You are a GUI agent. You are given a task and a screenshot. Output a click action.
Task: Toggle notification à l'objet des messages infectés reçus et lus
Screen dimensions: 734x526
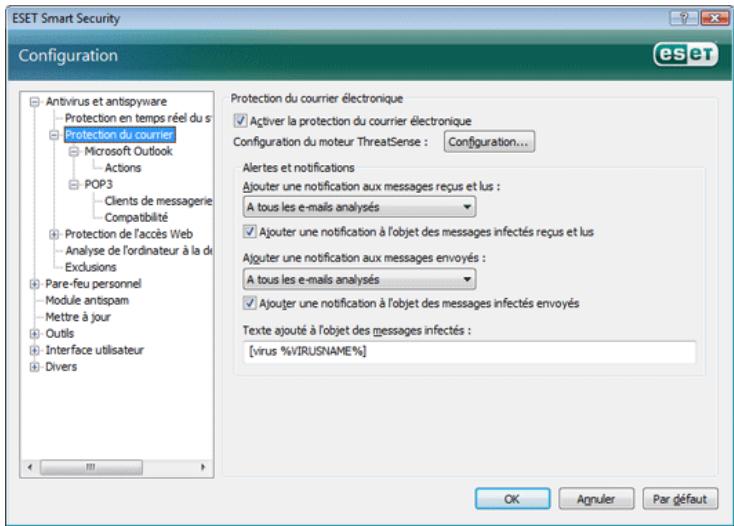tap(250, 232)
